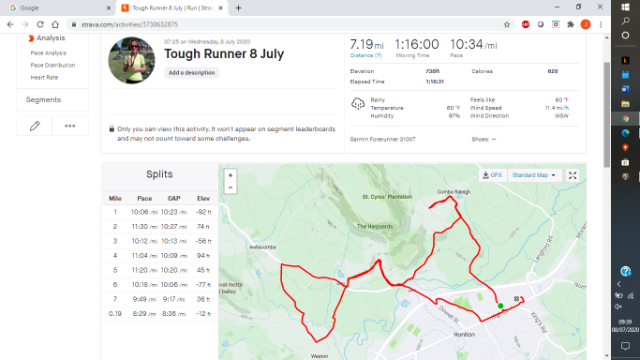Zoom out on the map with minus
This screenshot has width=640, height=360.
[x=231, y=188]
